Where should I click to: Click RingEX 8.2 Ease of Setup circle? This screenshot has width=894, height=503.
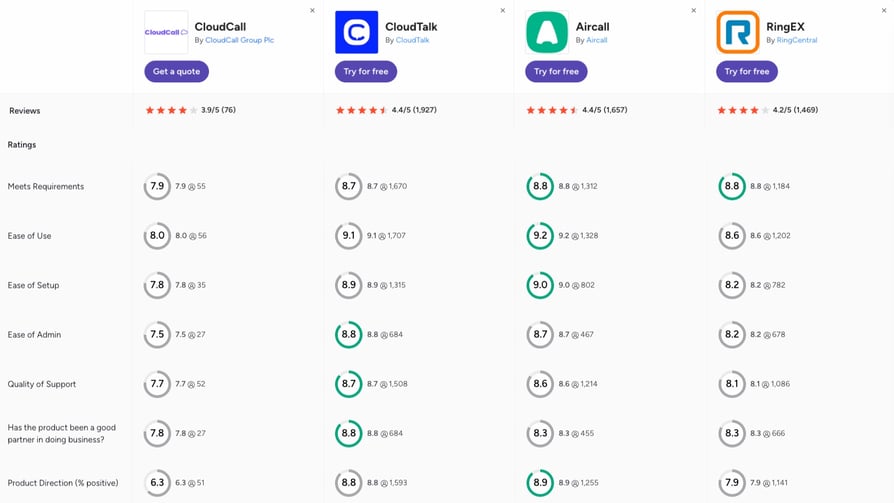pos(732,285)
